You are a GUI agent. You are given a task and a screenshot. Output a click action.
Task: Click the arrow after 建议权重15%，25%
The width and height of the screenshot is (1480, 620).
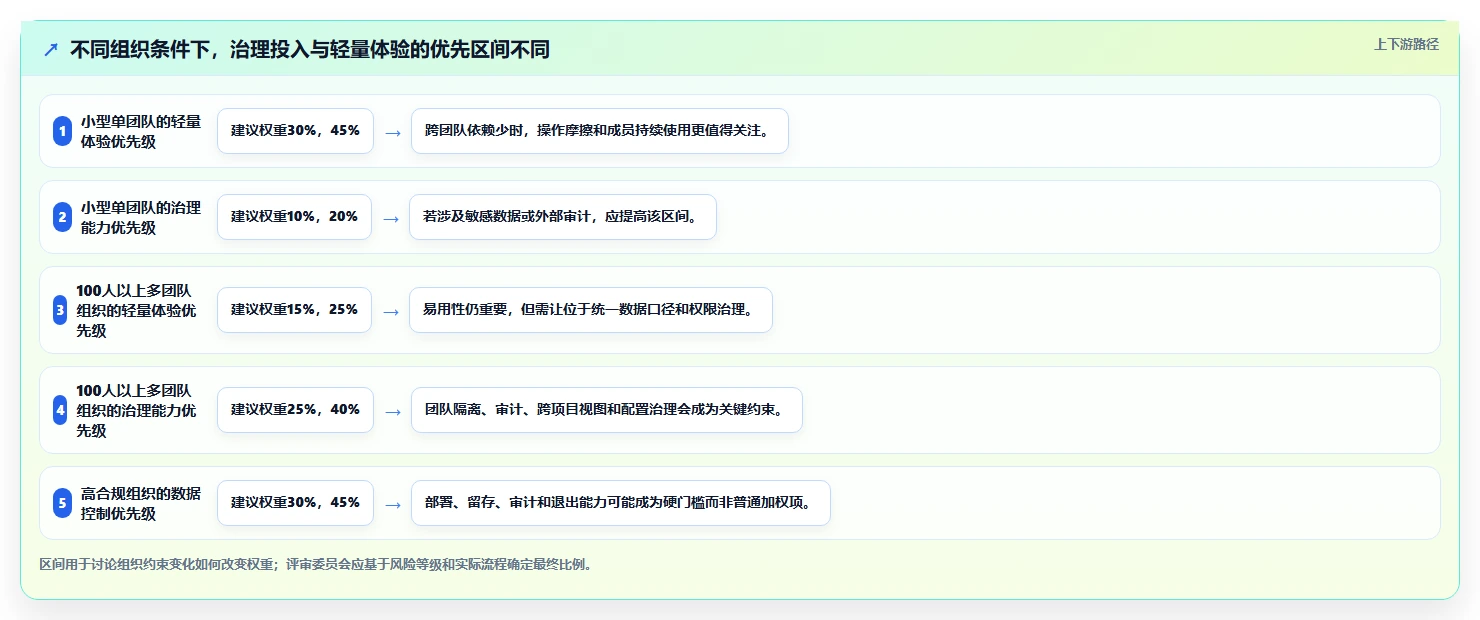tap(391, 311)
